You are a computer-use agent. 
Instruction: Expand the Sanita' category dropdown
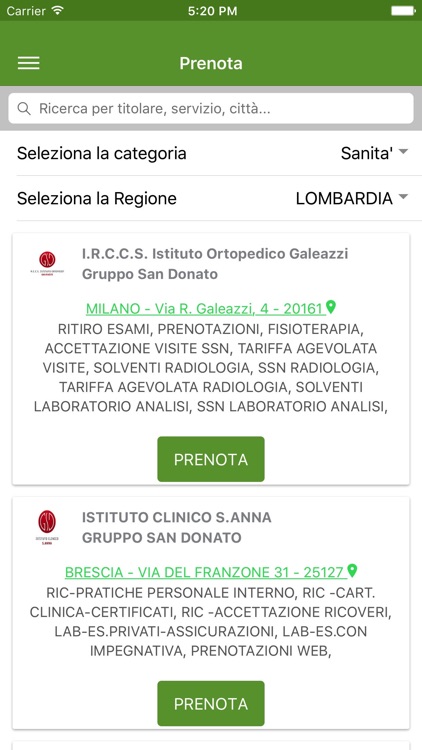click(374, 153)
